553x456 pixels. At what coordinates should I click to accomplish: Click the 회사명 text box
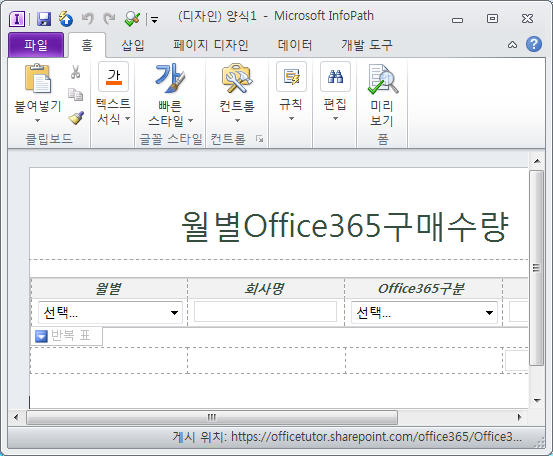[x=265, y=311]
